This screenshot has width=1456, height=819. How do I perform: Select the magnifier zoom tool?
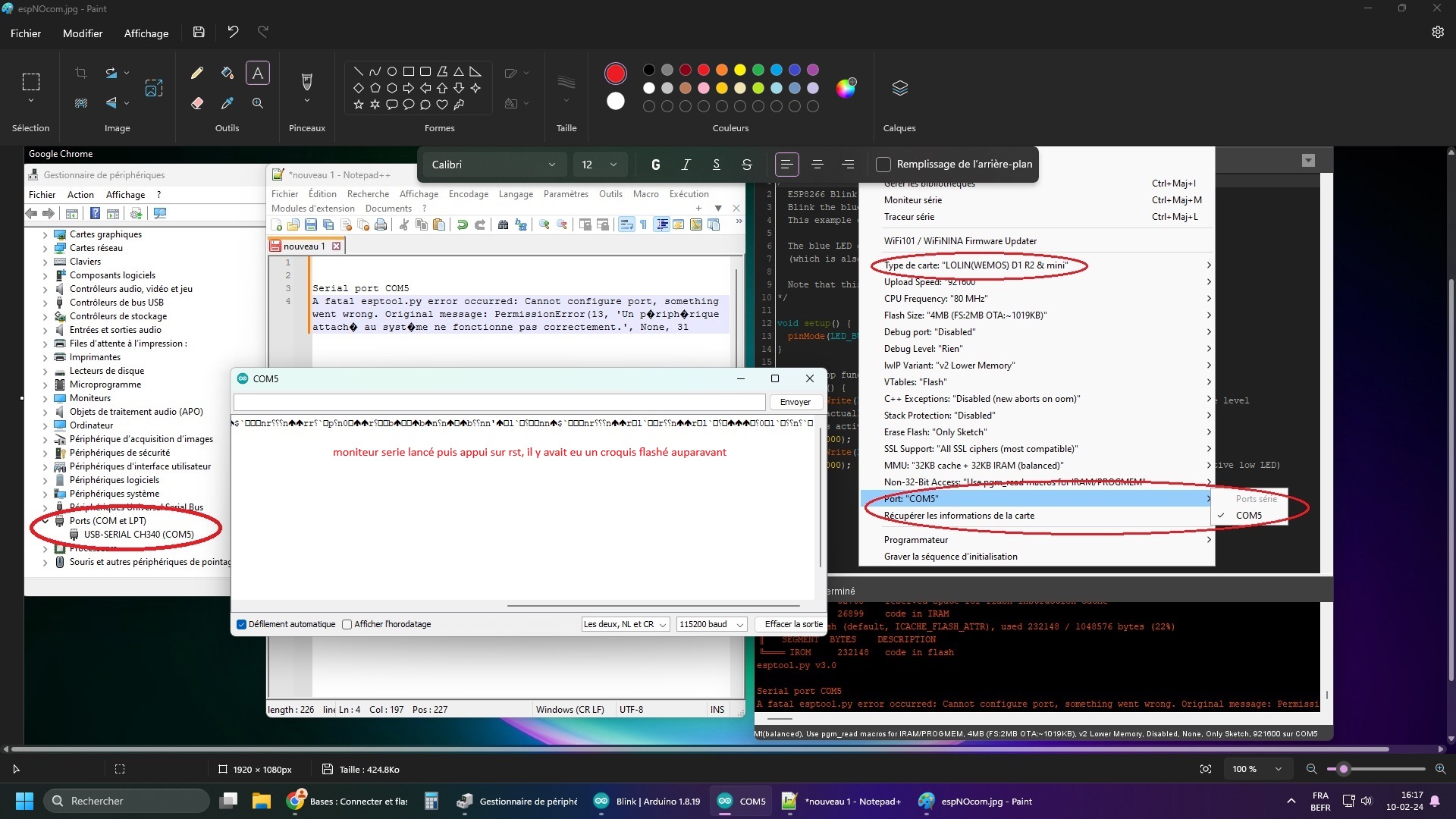tap(258, 103)
